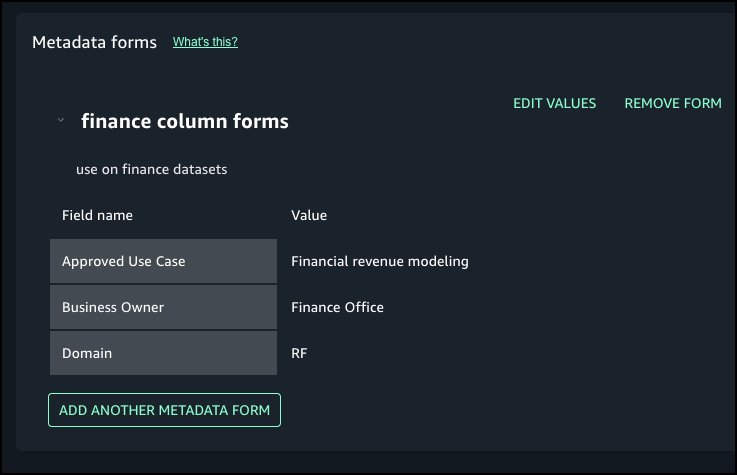The height and width of the screenshot is (475, 737).
Task: Toggle the chevron beside finance column forms
Action: point(61,120)
